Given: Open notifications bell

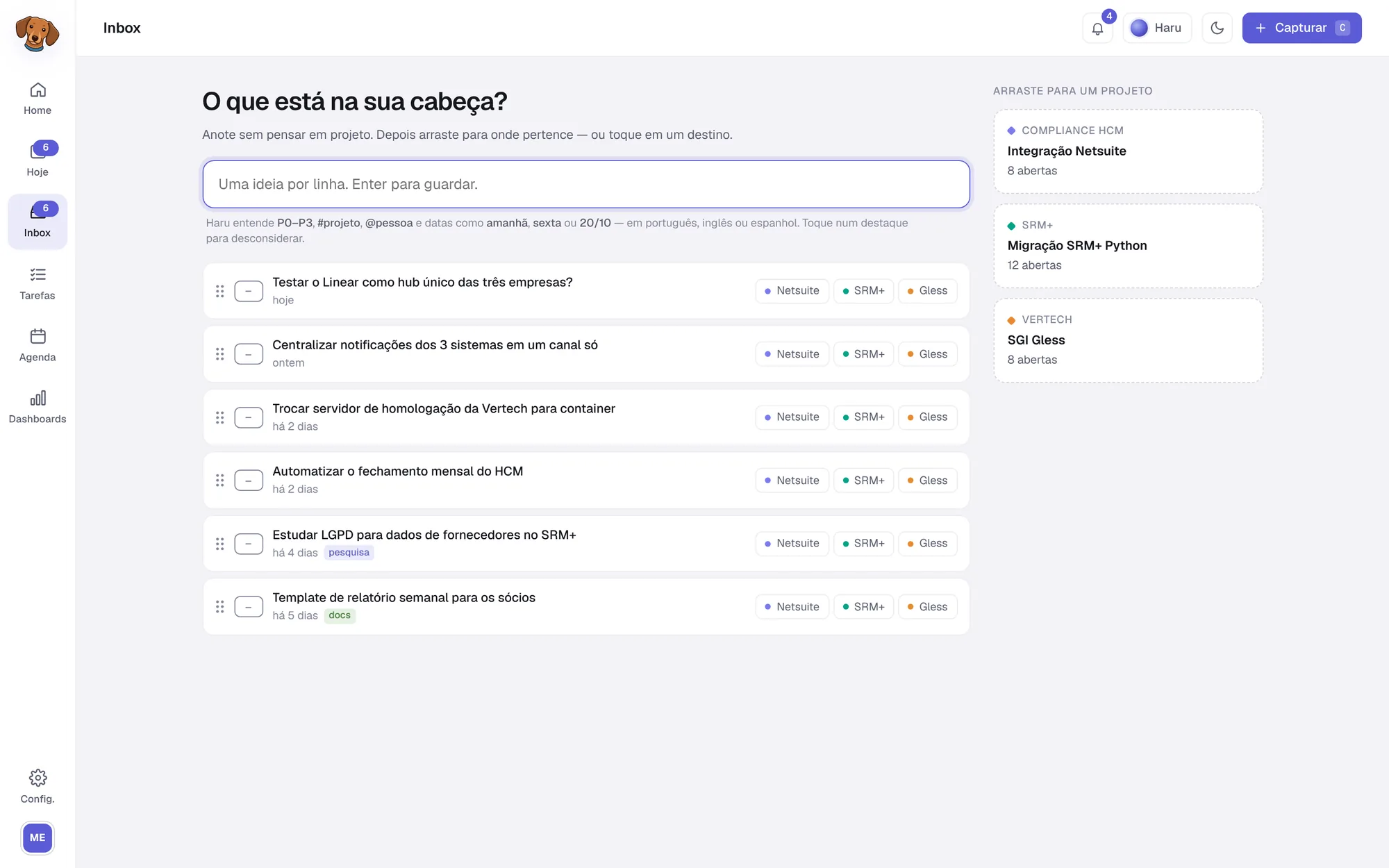Looking at the screenshot, I should (x=1097, y=28).
